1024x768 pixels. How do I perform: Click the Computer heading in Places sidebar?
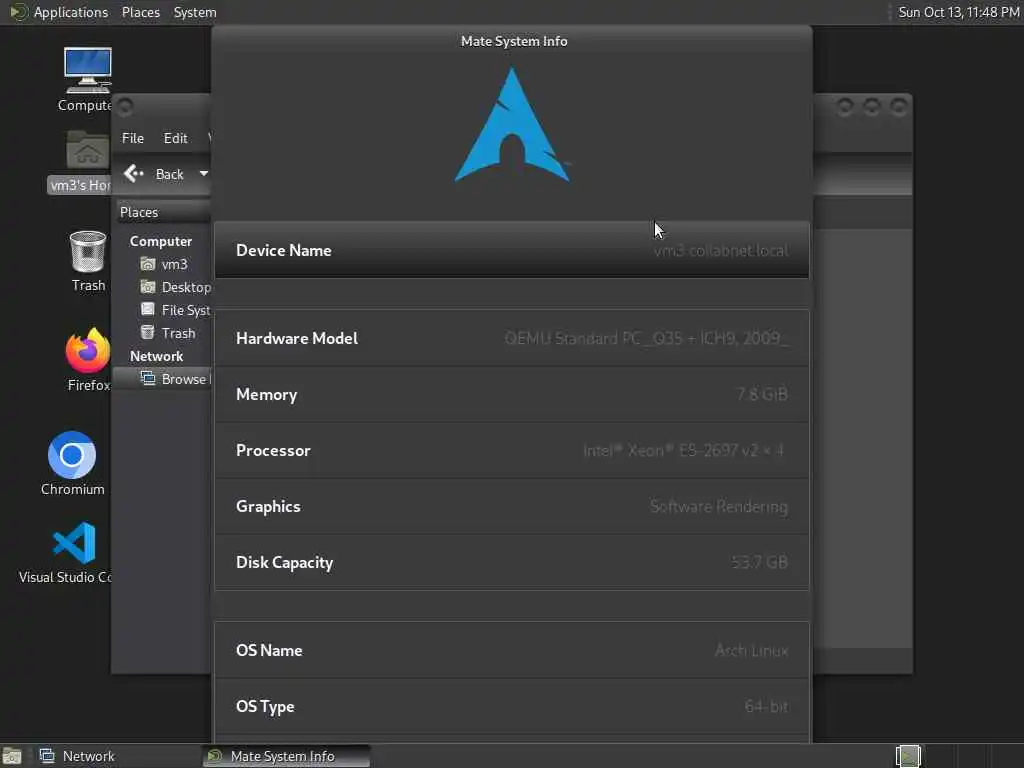tap(161, 242)
